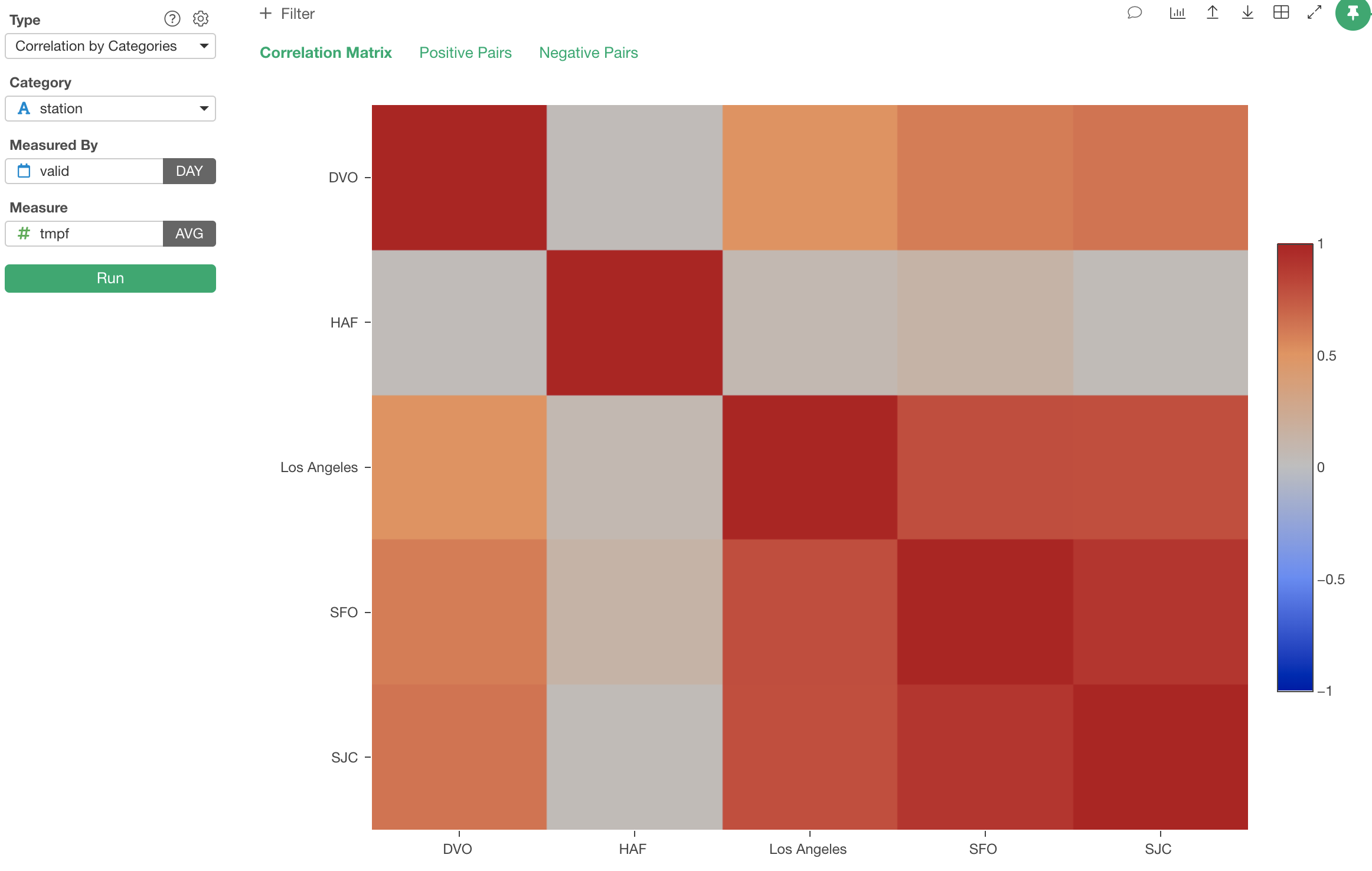The image size is (1372, 871).
Task: Click the Category section label
Action: point(40,83)
